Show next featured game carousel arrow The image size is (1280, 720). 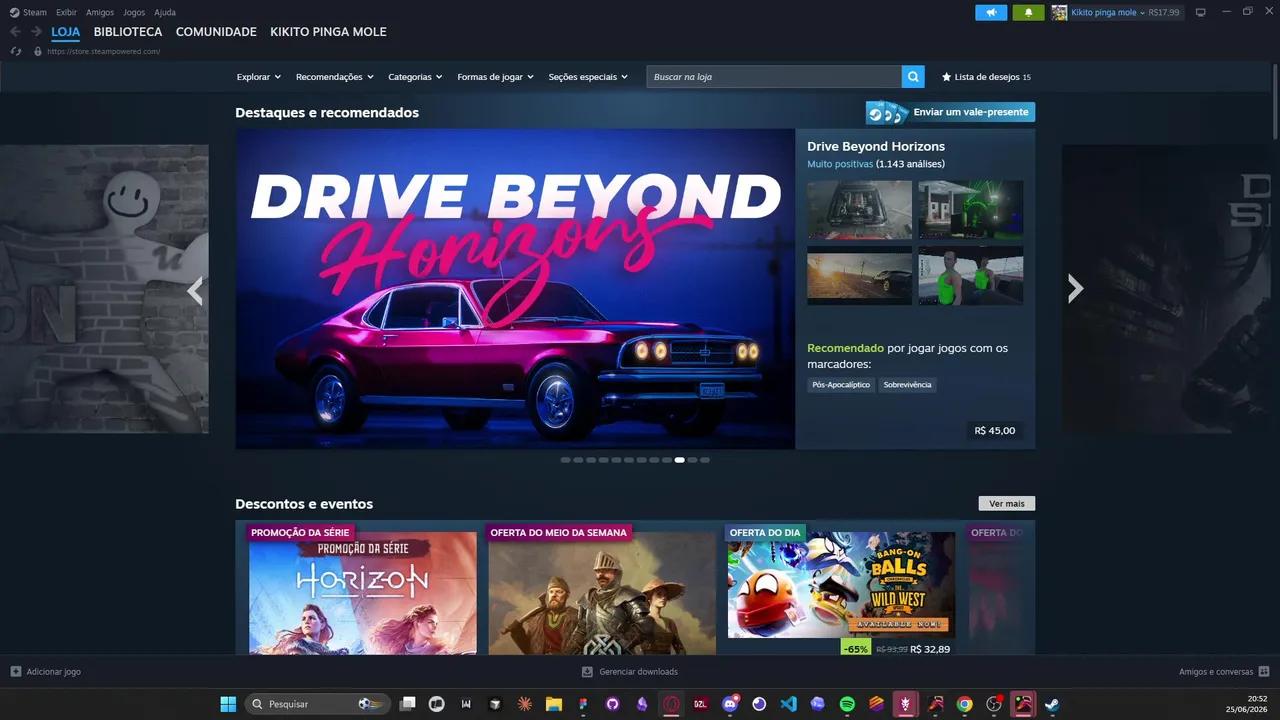click(x=1075, y=288)
